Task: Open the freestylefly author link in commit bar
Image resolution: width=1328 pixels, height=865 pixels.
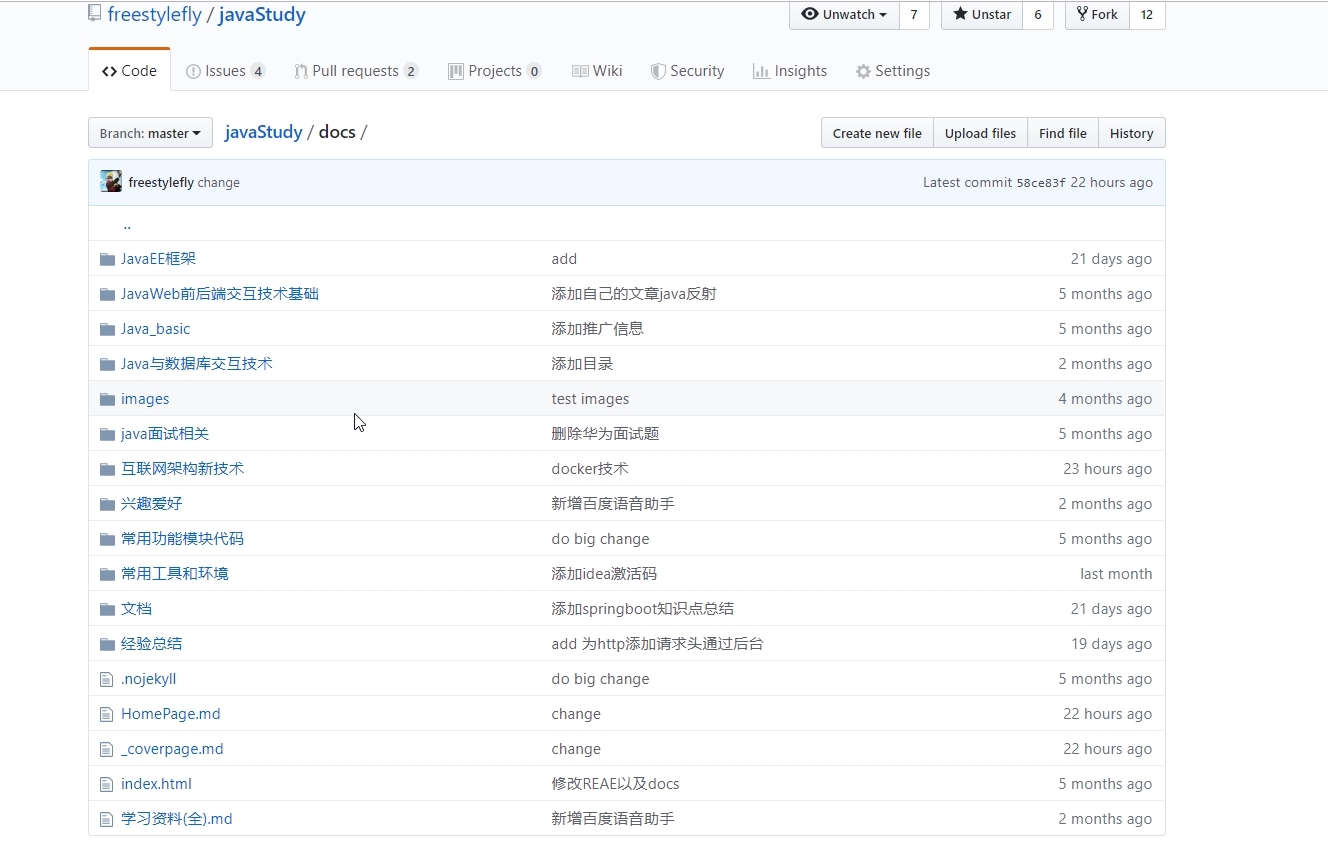Action: (x=161, y=183)
